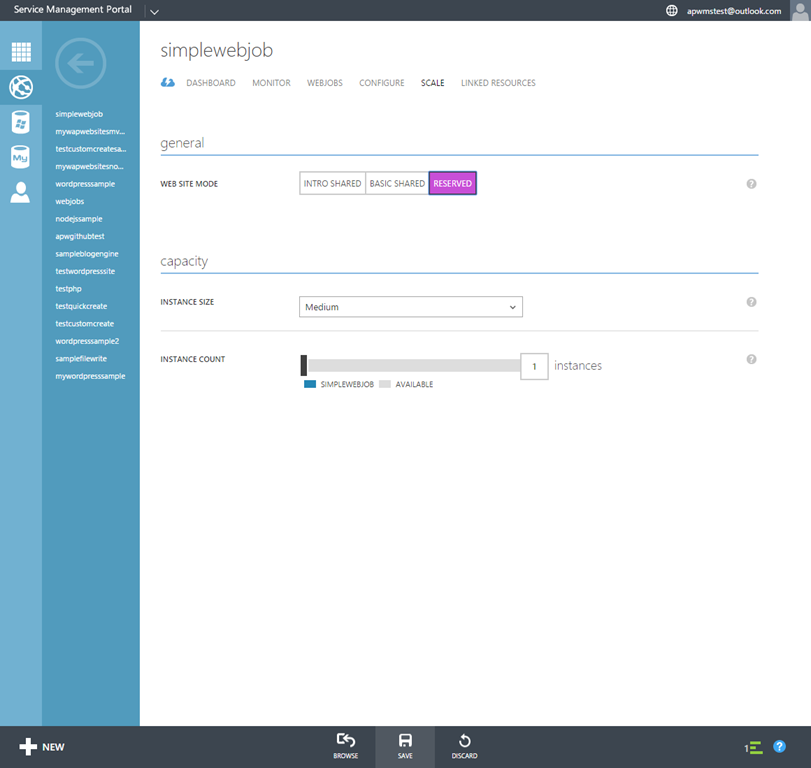Open the wordpresssample site

(x=85, y=184)
